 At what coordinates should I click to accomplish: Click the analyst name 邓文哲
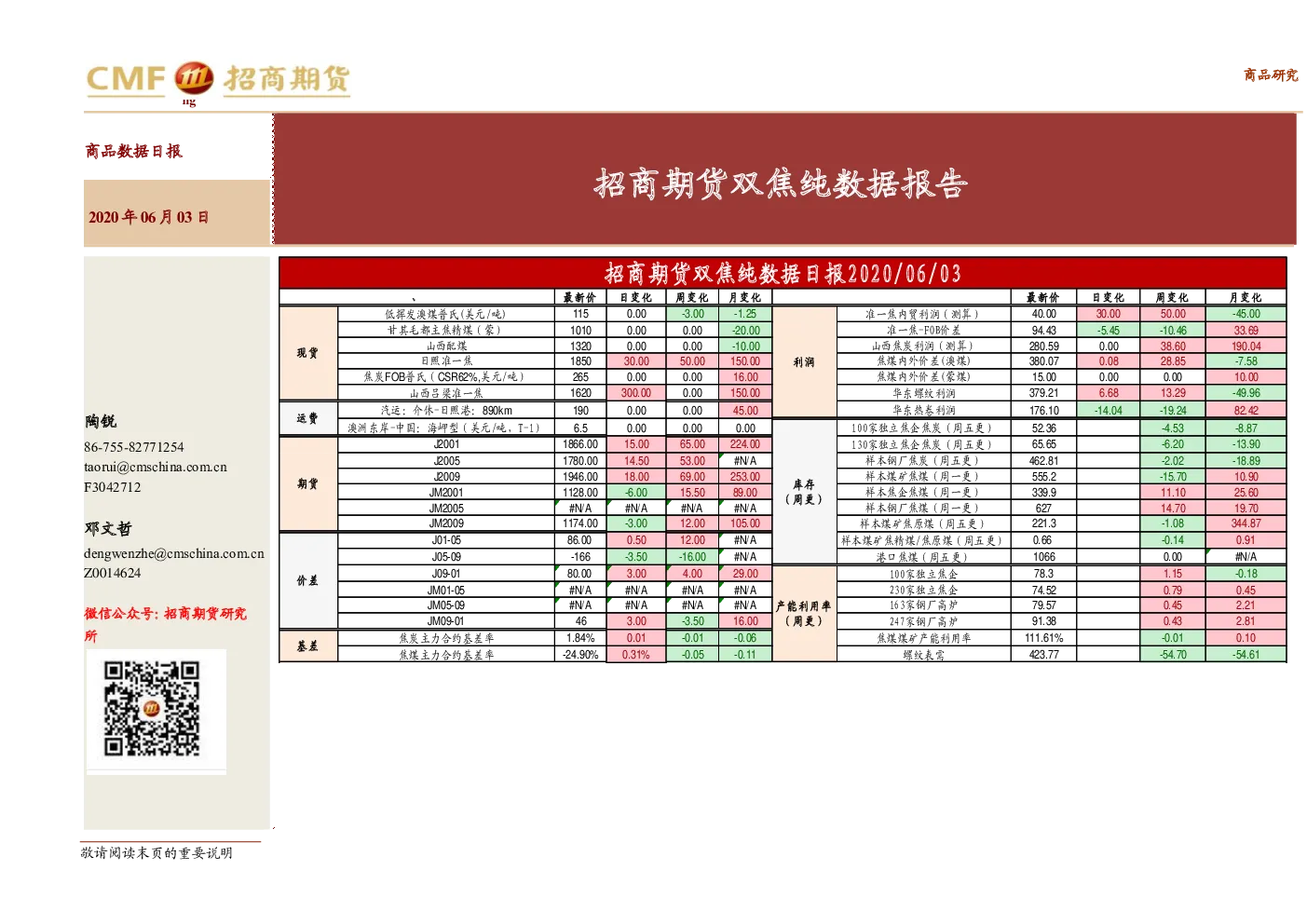pos(108,528)
